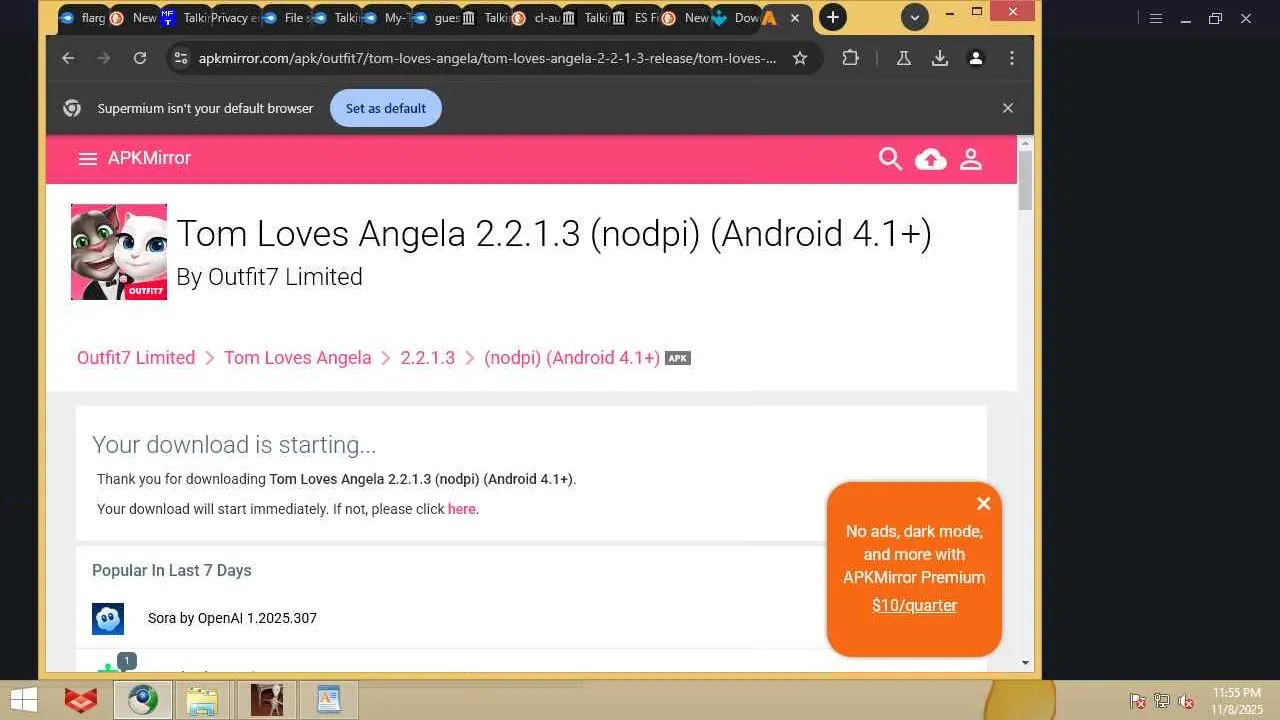Open the Action Center flag tray icon
Image resolution: width=1280 pixels, height=720 pixels.
(1137, 701)
